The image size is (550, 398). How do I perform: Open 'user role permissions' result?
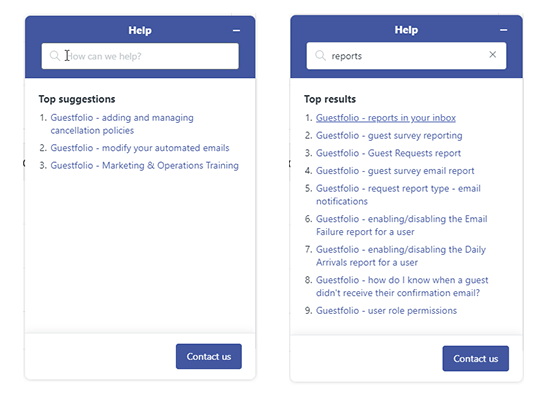386,311
